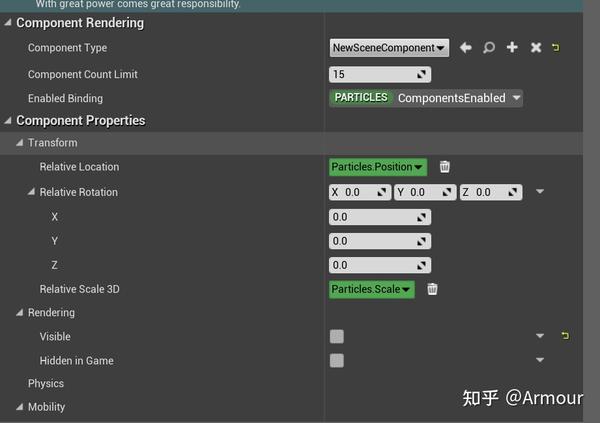This screenshot has width=600, height=423.
Task: Click the use selected asset arrow icon
Action: pos(465,47)
